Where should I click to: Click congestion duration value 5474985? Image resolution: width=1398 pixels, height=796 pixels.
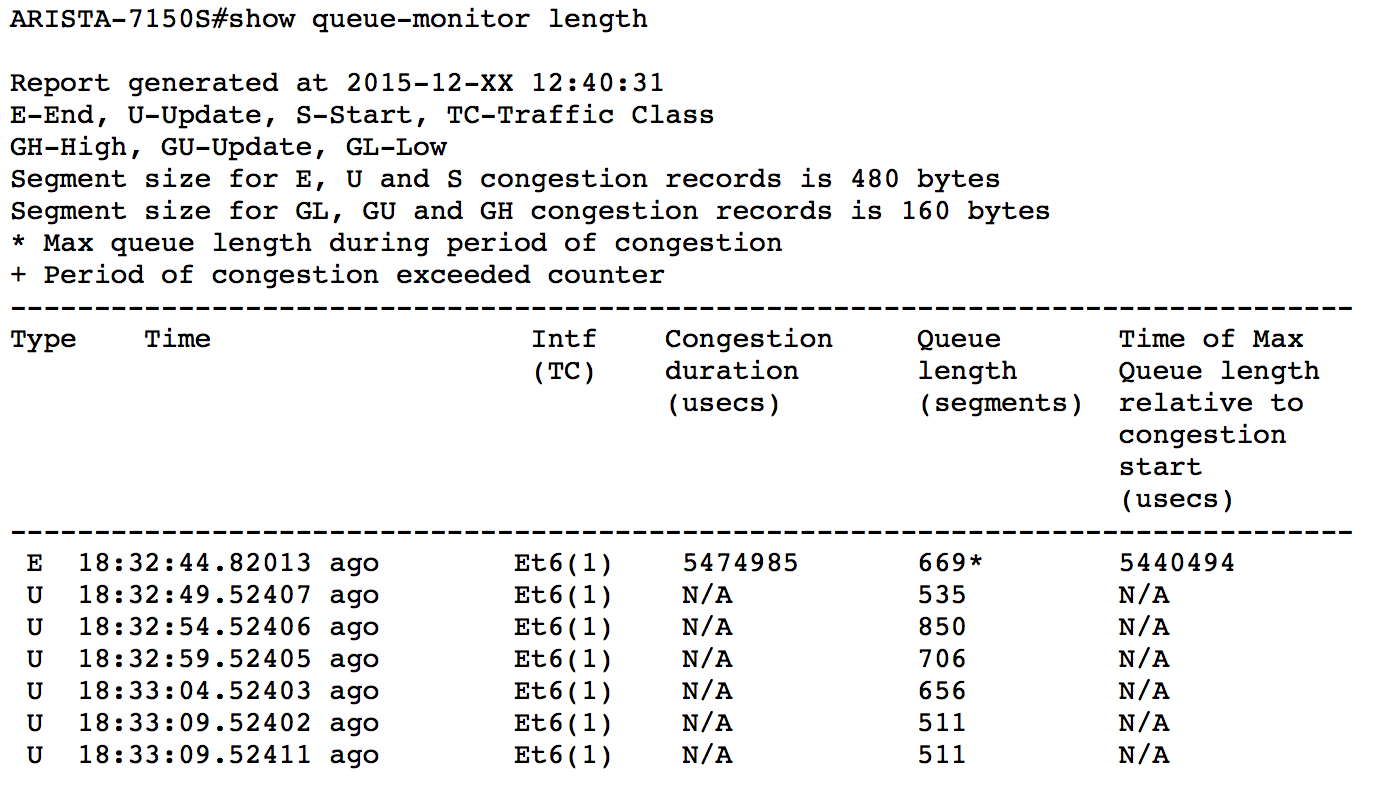coord(740,563)
